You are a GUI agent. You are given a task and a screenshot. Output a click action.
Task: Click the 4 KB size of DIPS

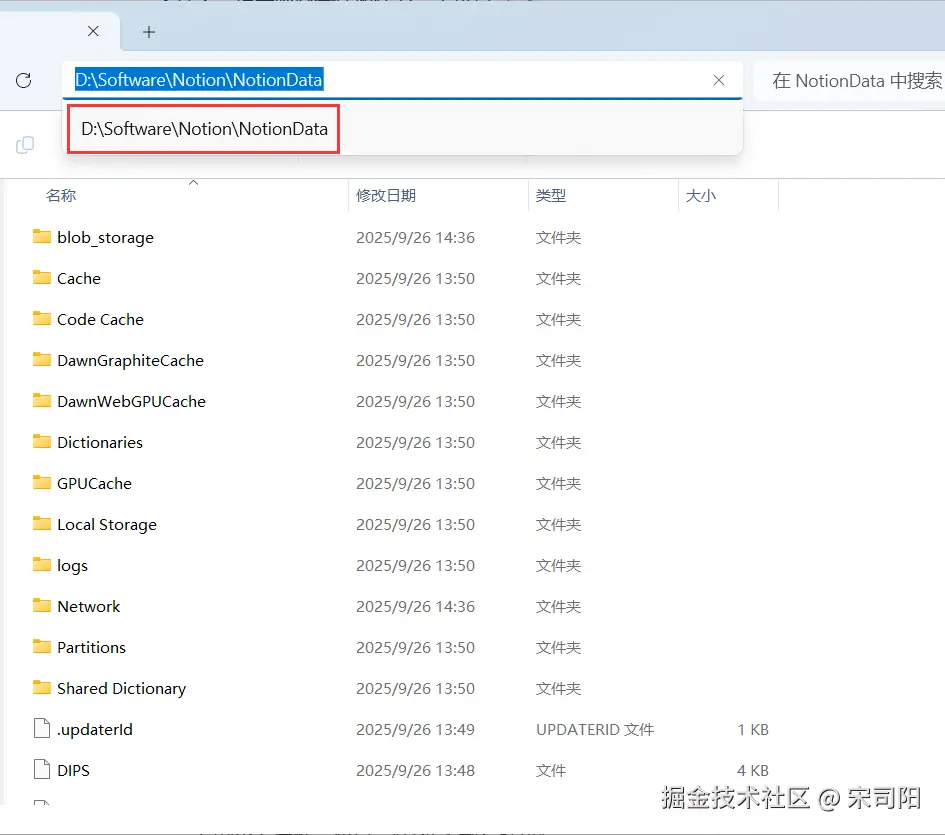pos(753,770)
